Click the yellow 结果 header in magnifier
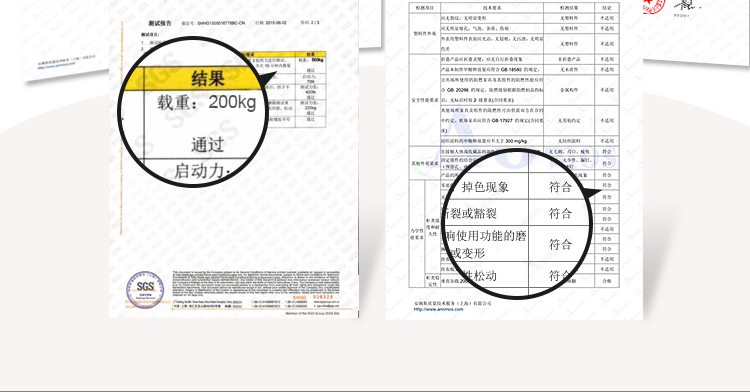750x392 pixels. (208, 78)
